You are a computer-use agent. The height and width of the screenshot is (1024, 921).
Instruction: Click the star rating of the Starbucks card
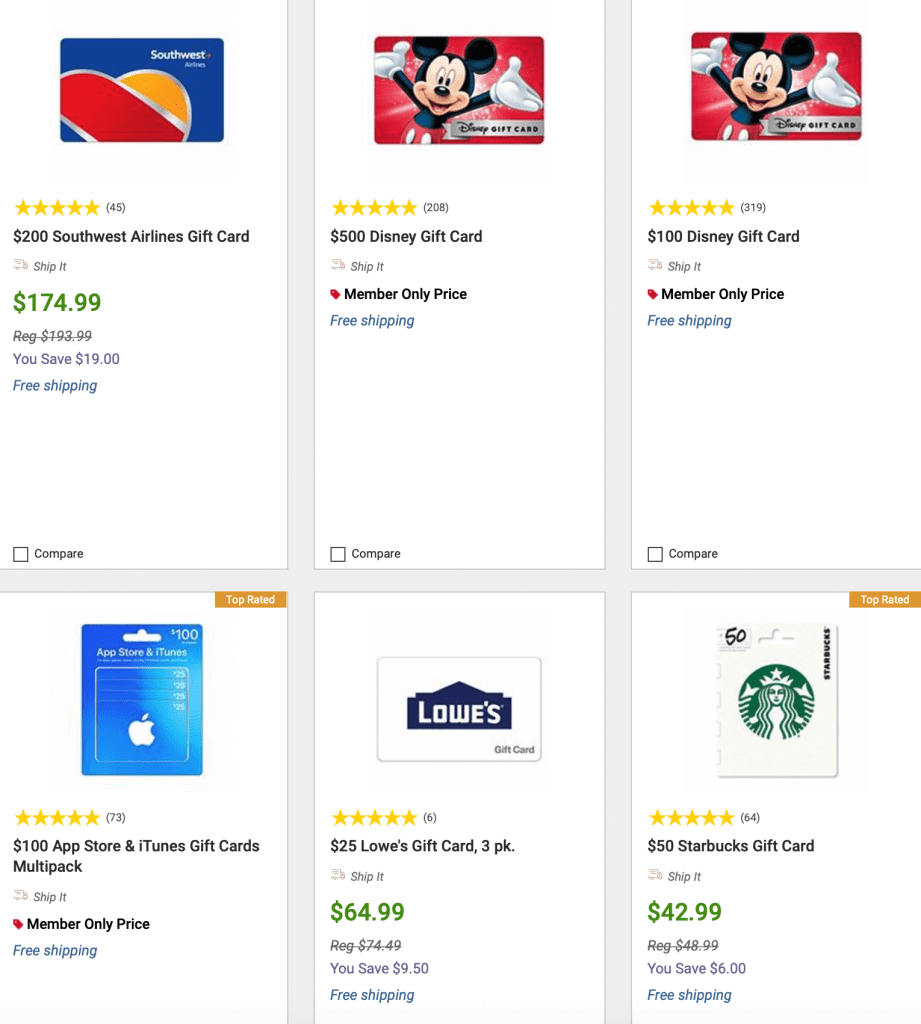point(691,818)
